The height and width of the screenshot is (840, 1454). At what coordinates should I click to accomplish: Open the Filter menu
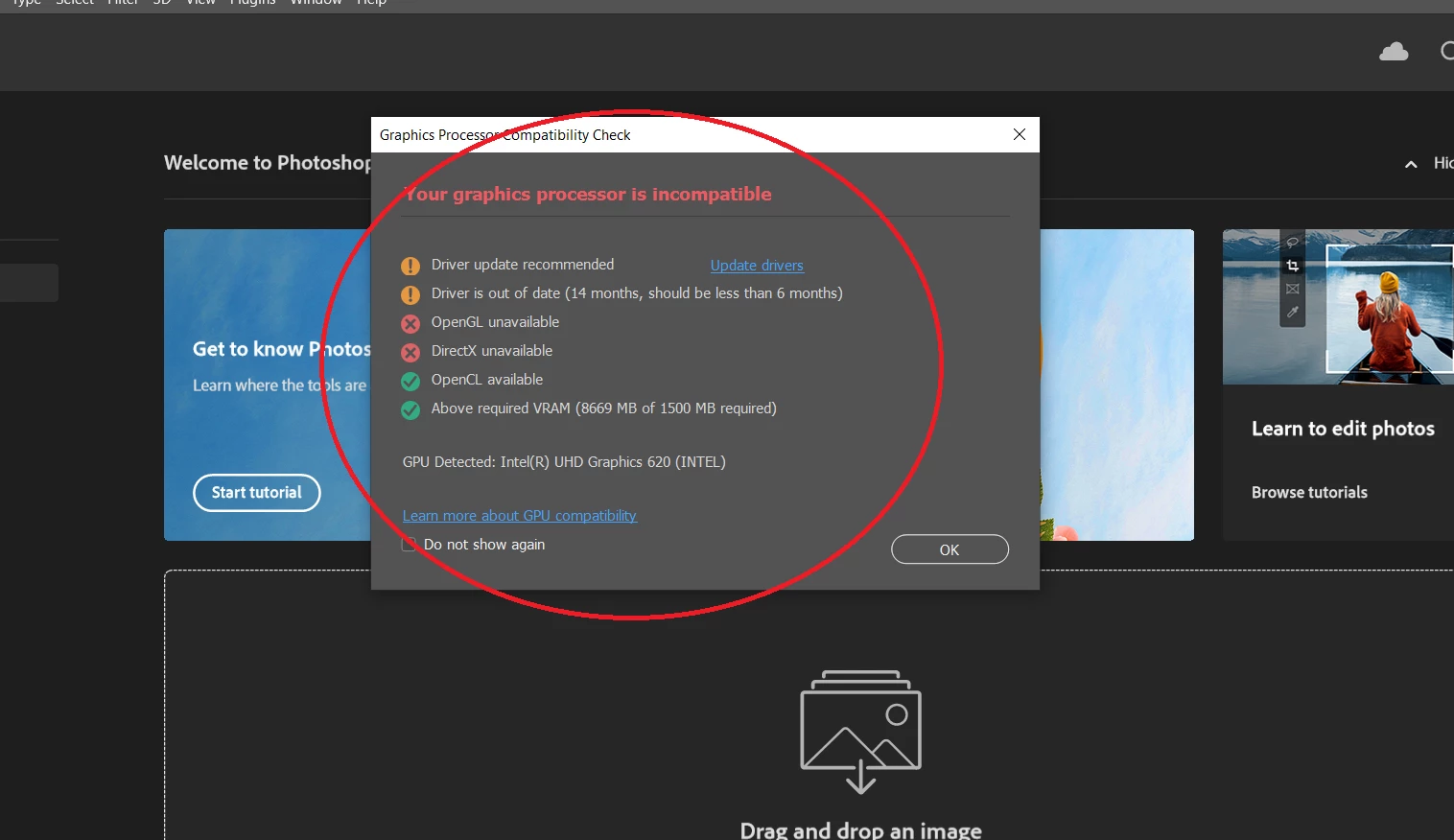click(x=123, y=3)
